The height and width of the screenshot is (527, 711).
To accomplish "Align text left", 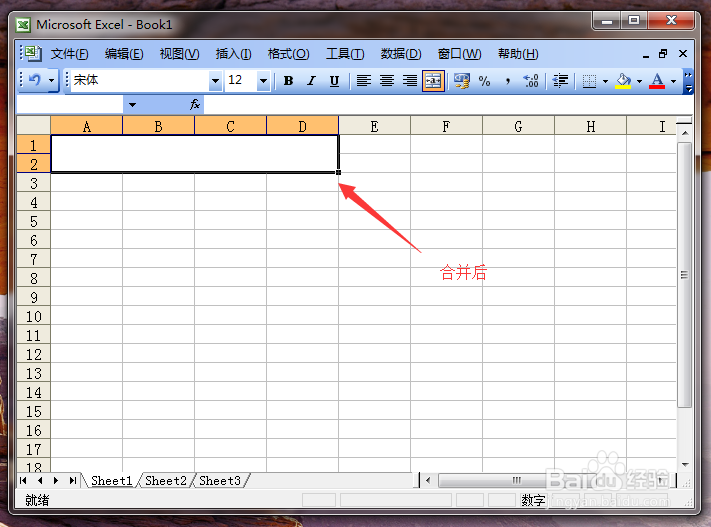I will pos(364,81).
